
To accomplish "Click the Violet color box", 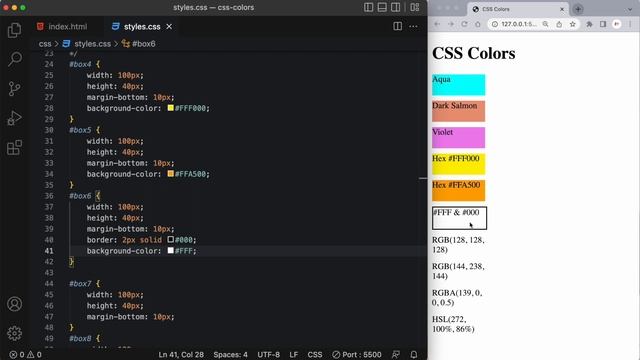I will coord(458,137).
